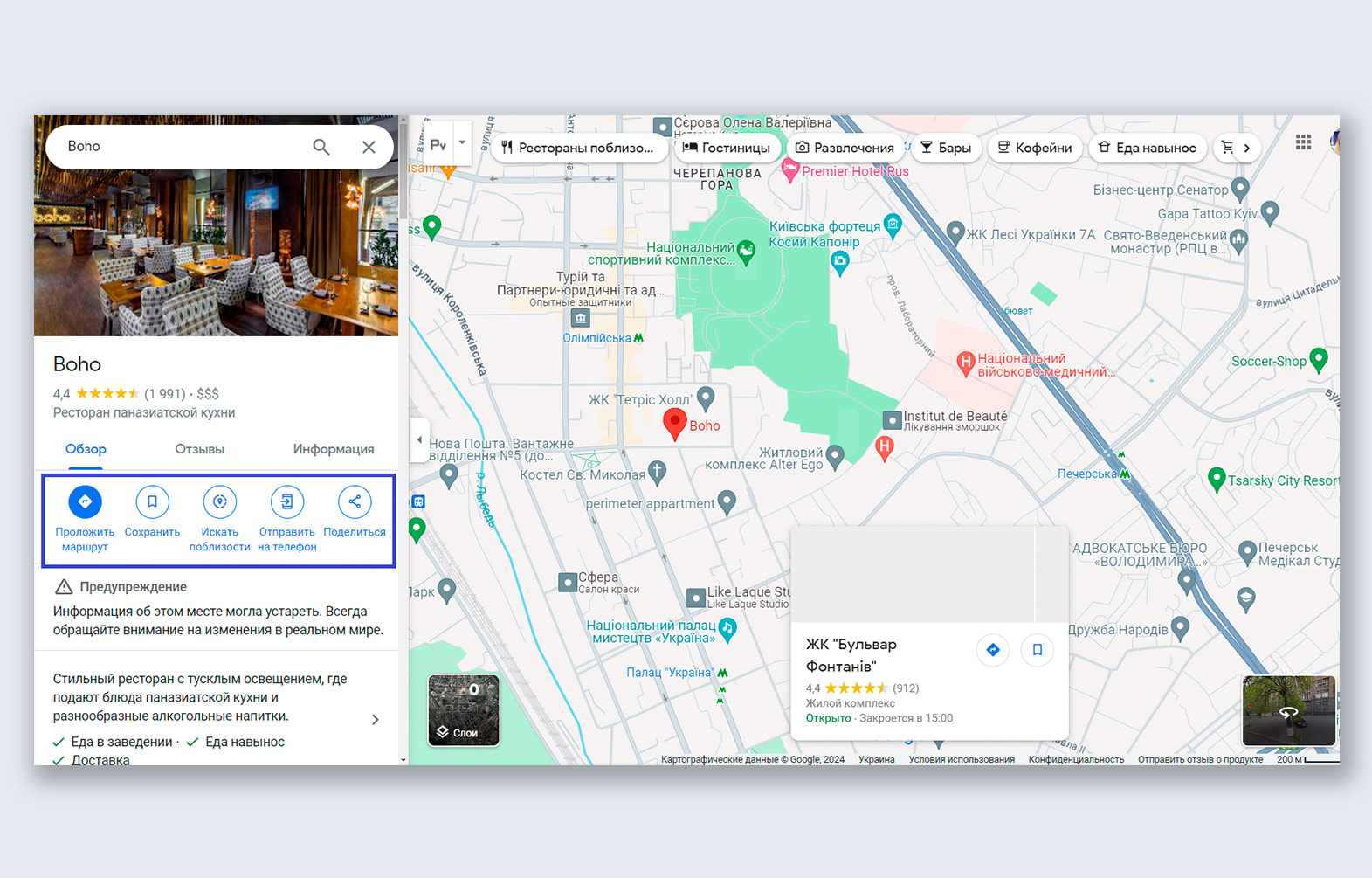The image size is (1372, 878).
Task: Collapse the side panel arrow
Action: click(x=419, y=439)
